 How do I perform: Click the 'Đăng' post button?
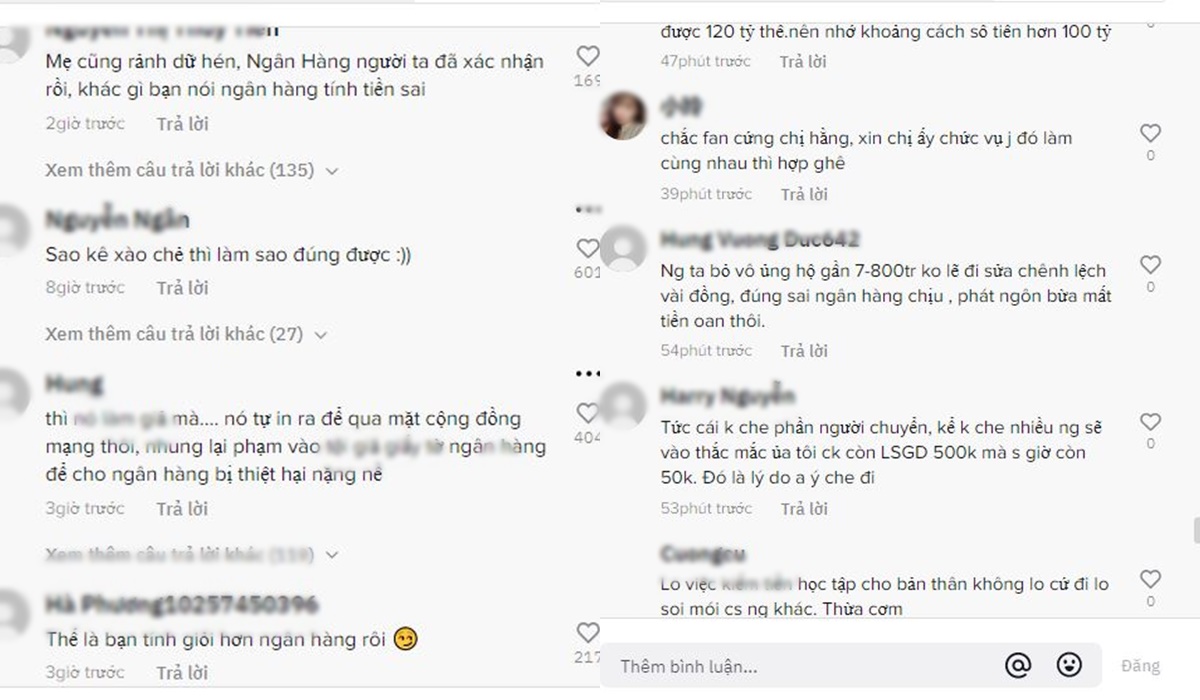click(x=1140, y=666)
